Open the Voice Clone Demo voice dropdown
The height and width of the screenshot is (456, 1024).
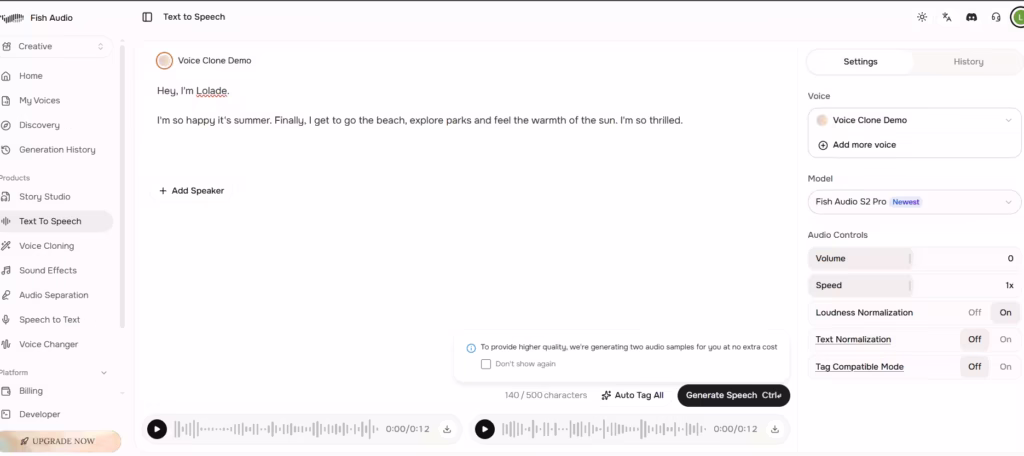[x=914, y=120]
